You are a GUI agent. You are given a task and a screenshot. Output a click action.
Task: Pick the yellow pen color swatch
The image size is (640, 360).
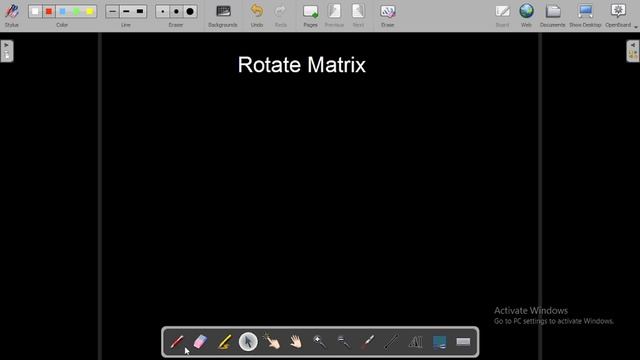coord(90,11)
